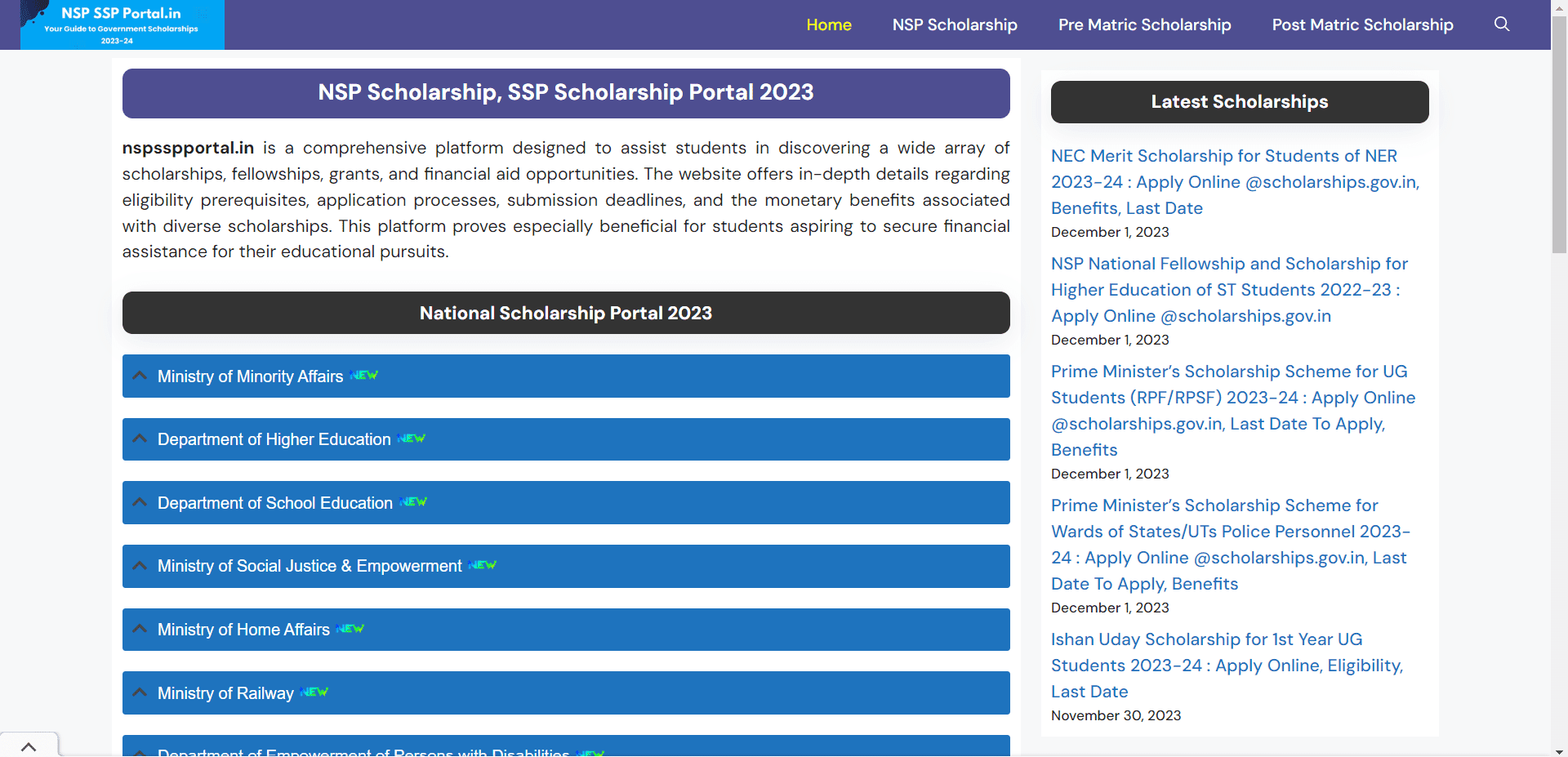
Task: Click Ministry of Railway label text
Action: [225, 693]
